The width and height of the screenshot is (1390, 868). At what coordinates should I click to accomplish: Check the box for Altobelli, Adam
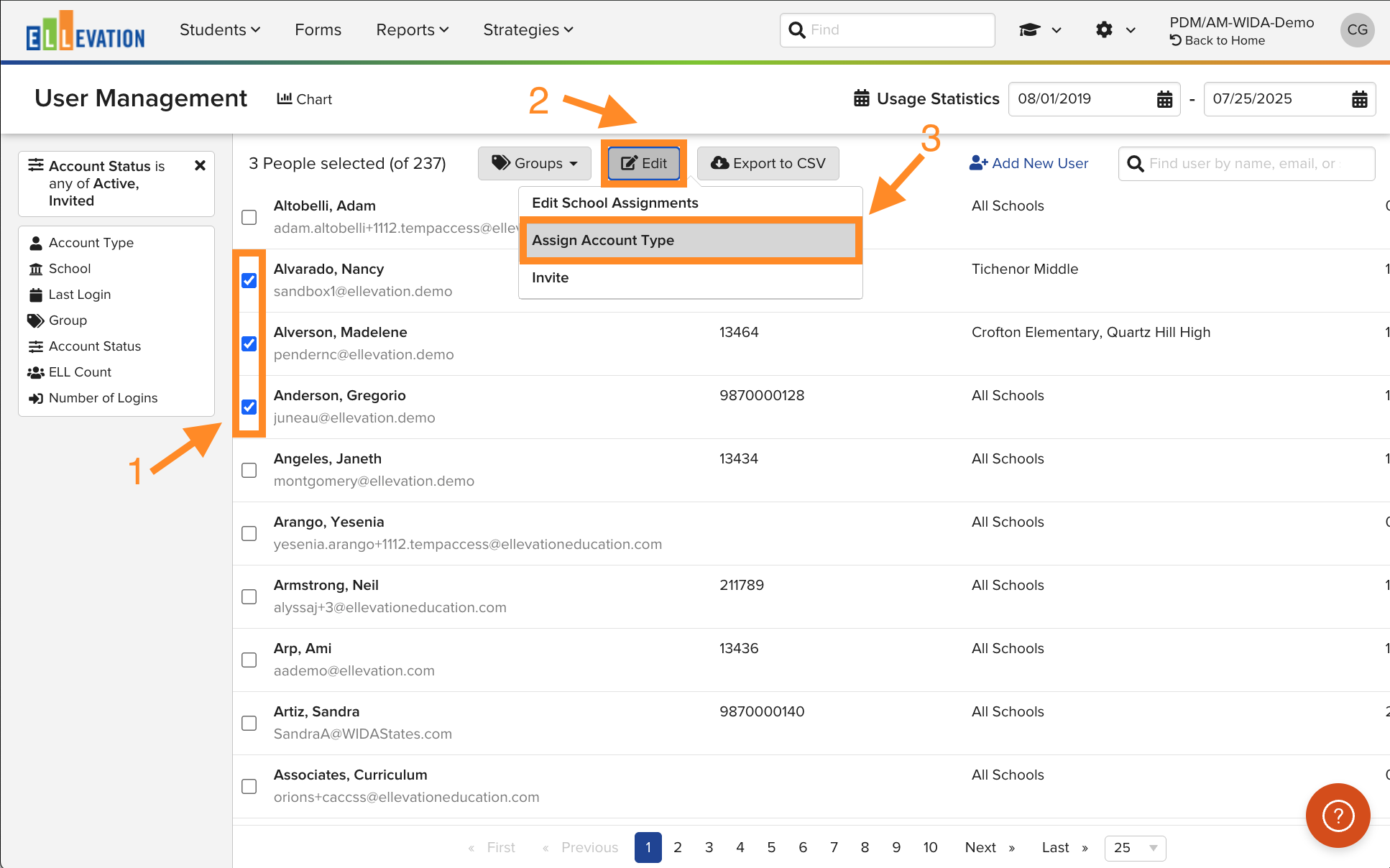pos(249,217)
